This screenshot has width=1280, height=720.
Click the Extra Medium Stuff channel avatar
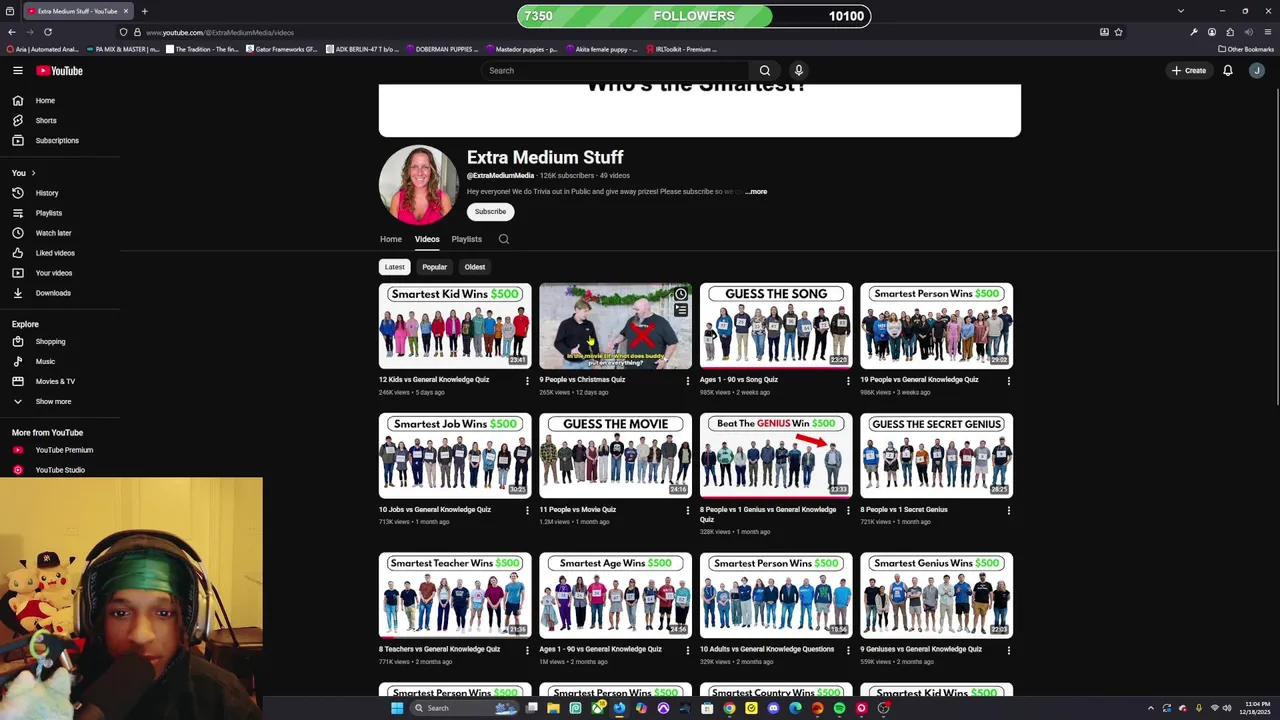(x=418, y=185)
